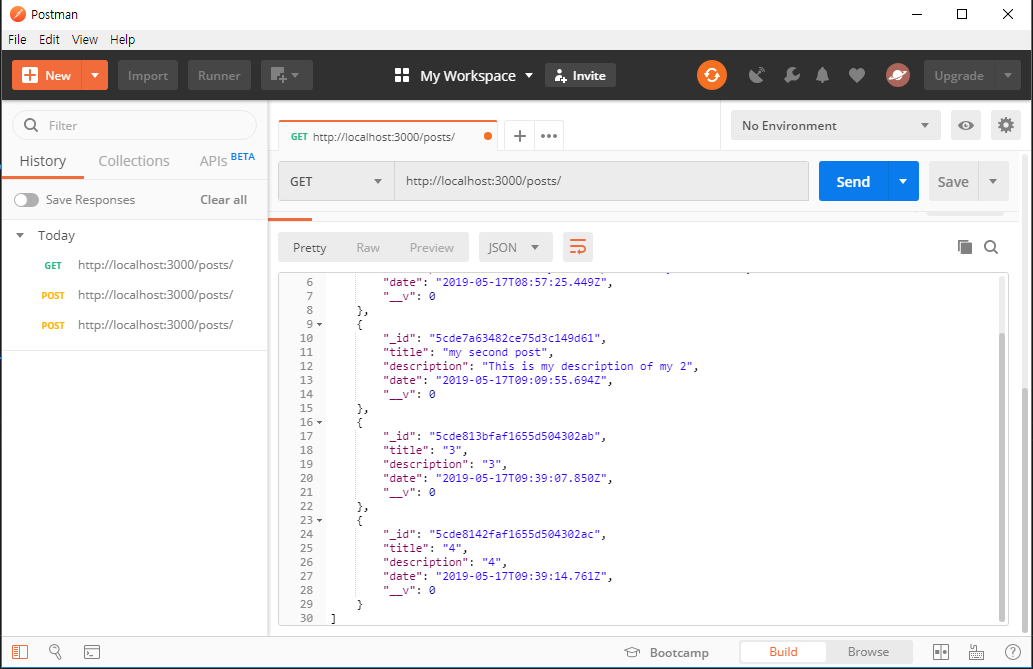Switch to two pane view
The image size is (1033, 669).
coord(941,652)
